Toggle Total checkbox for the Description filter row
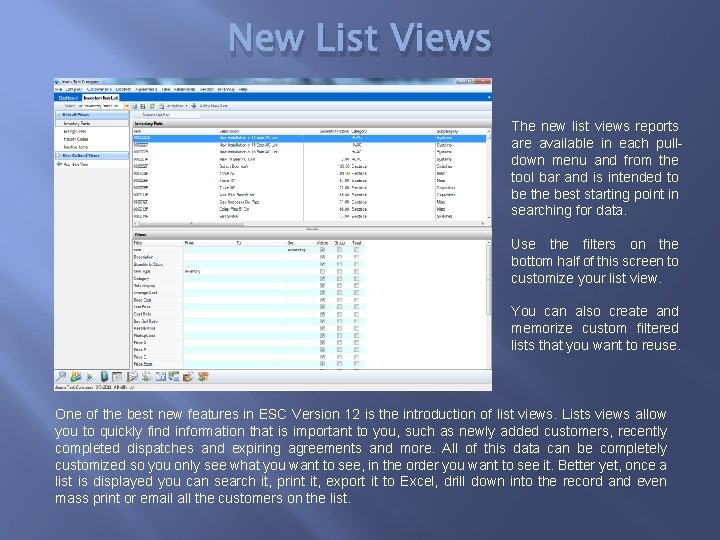Viewport: 720px width, 540px height. point(356,257)
